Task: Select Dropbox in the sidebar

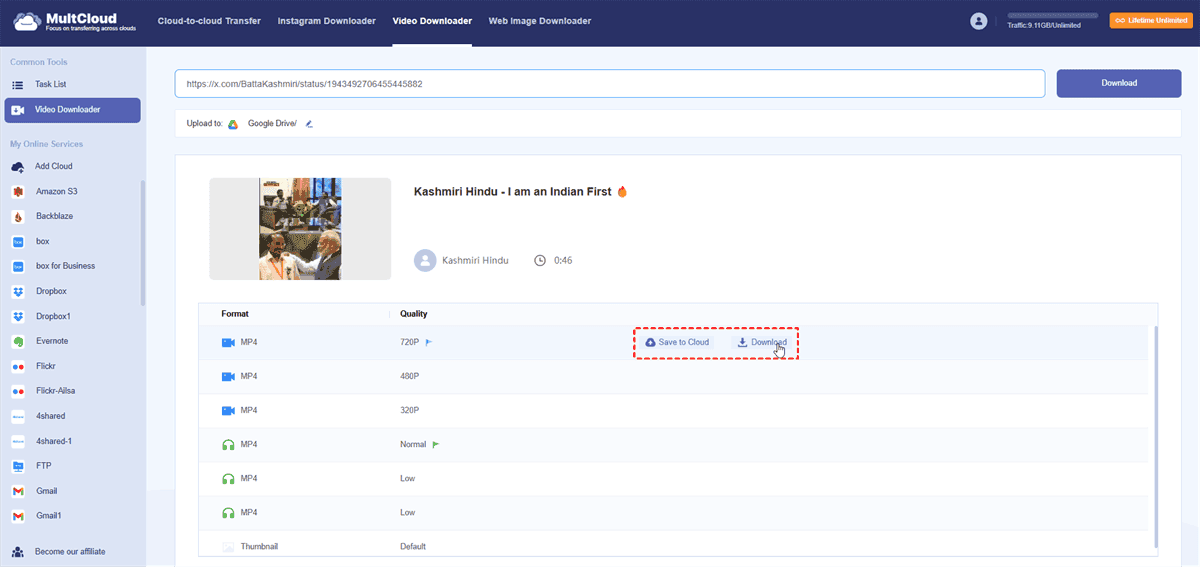Action: point(52,291)
